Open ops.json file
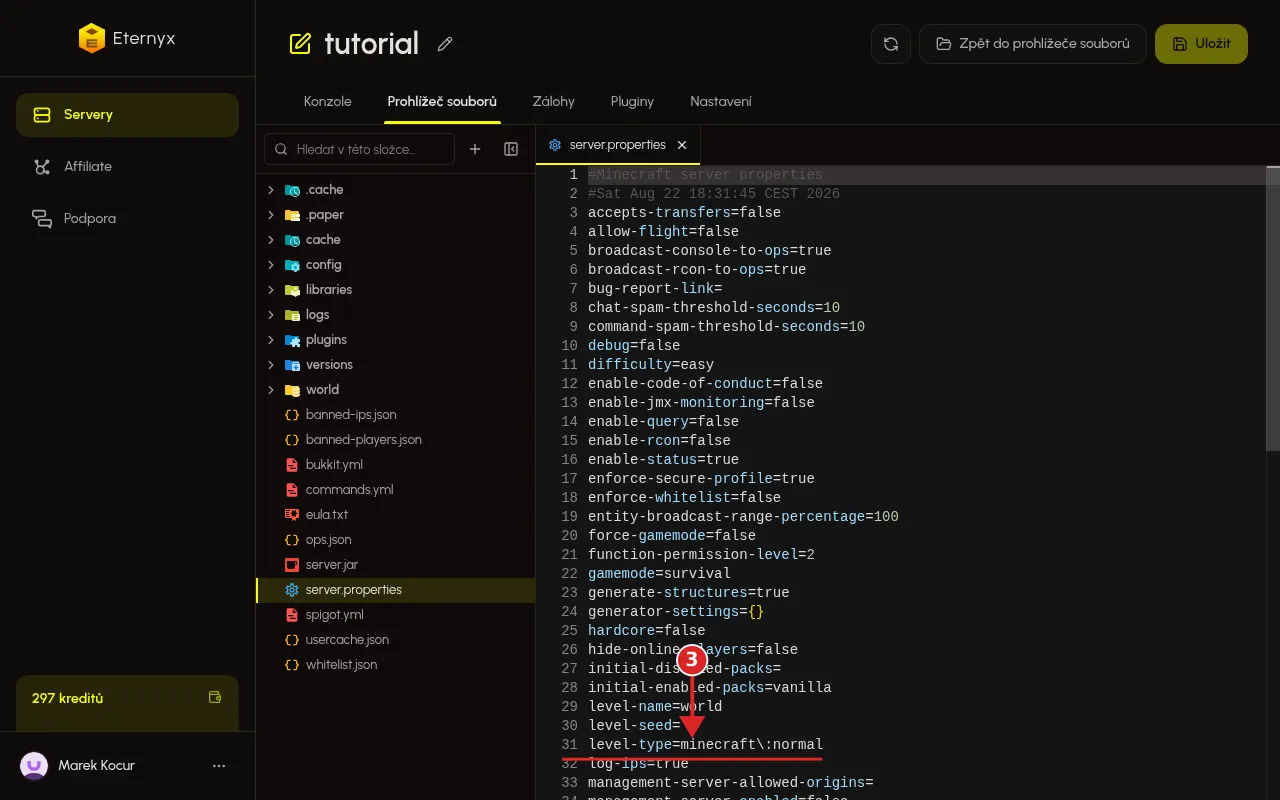Image resolution: width=1280 pixels, height=800 pixels. pos(396,540)
